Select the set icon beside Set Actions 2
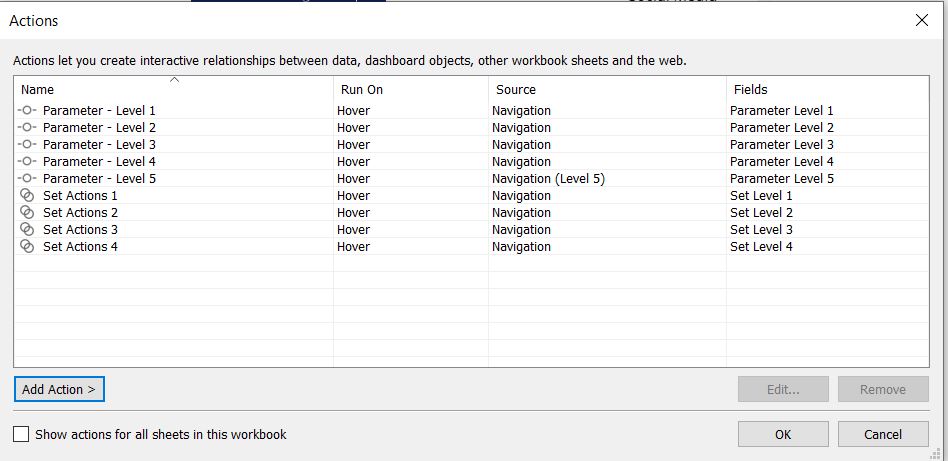Image resolution: width=948 pixels, height=461 pixels. click(27, 212)
